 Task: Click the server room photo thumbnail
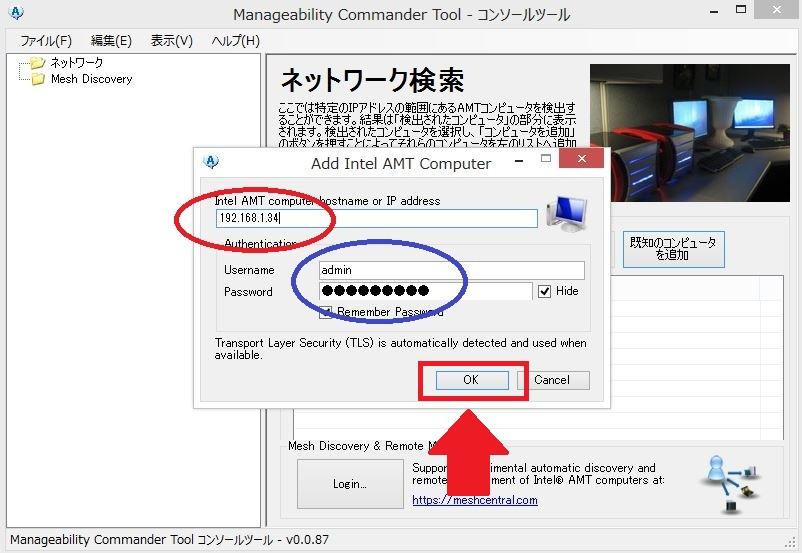click(x=689, y=132)
